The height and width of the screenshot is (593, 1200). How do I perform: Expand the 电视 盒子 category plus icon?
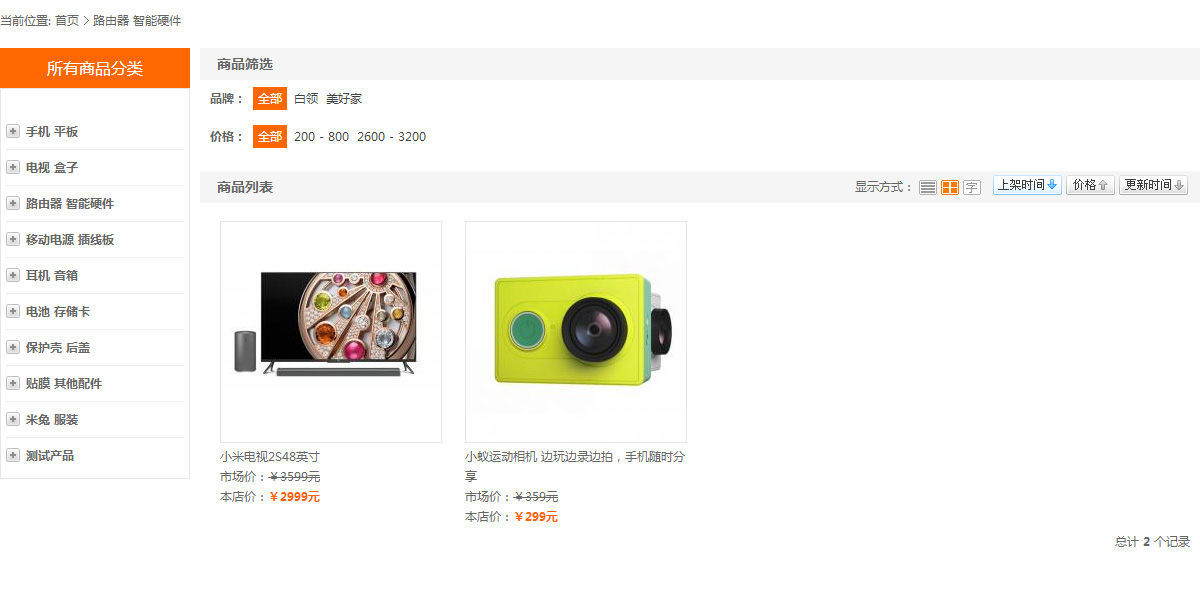(13, 167)
